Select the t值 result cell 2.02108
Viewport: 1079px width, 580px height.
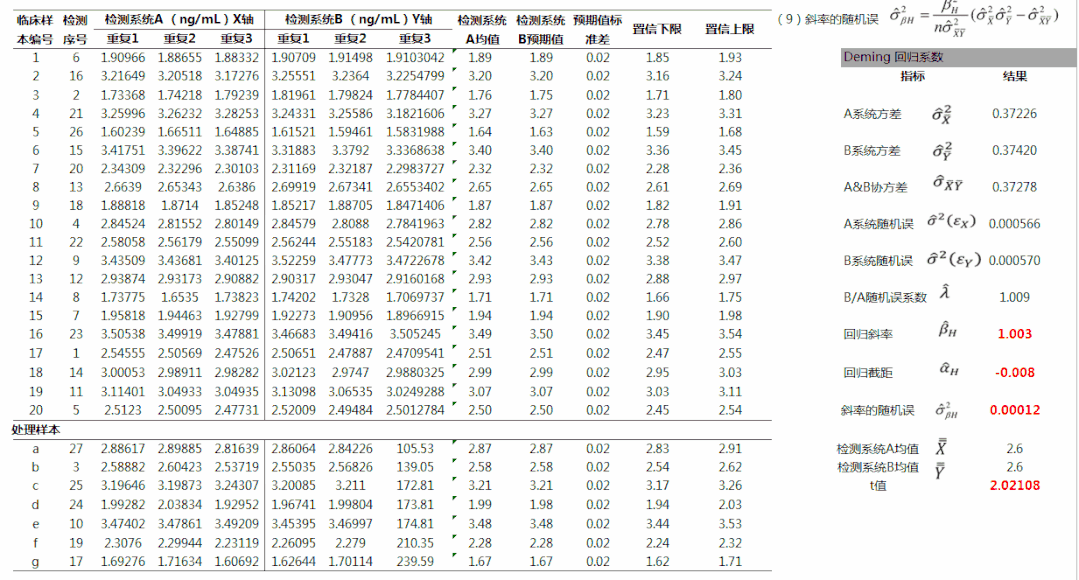pos(1014,485)
